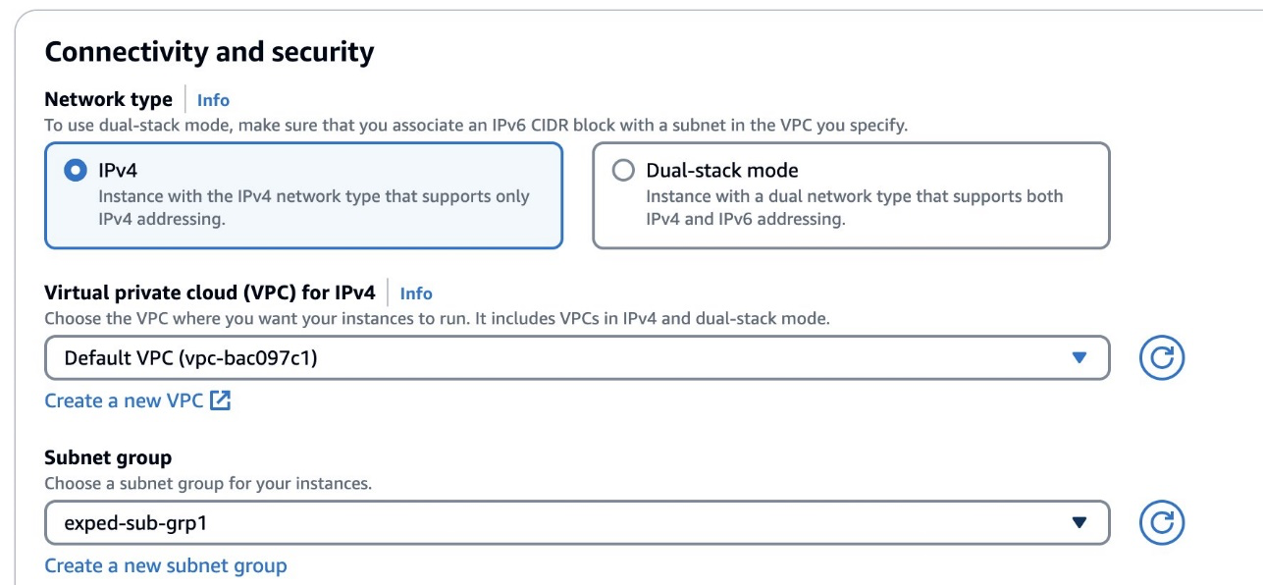Click the Dual-stack mode card description text
1263x585 pixels.
click(854, 208)
